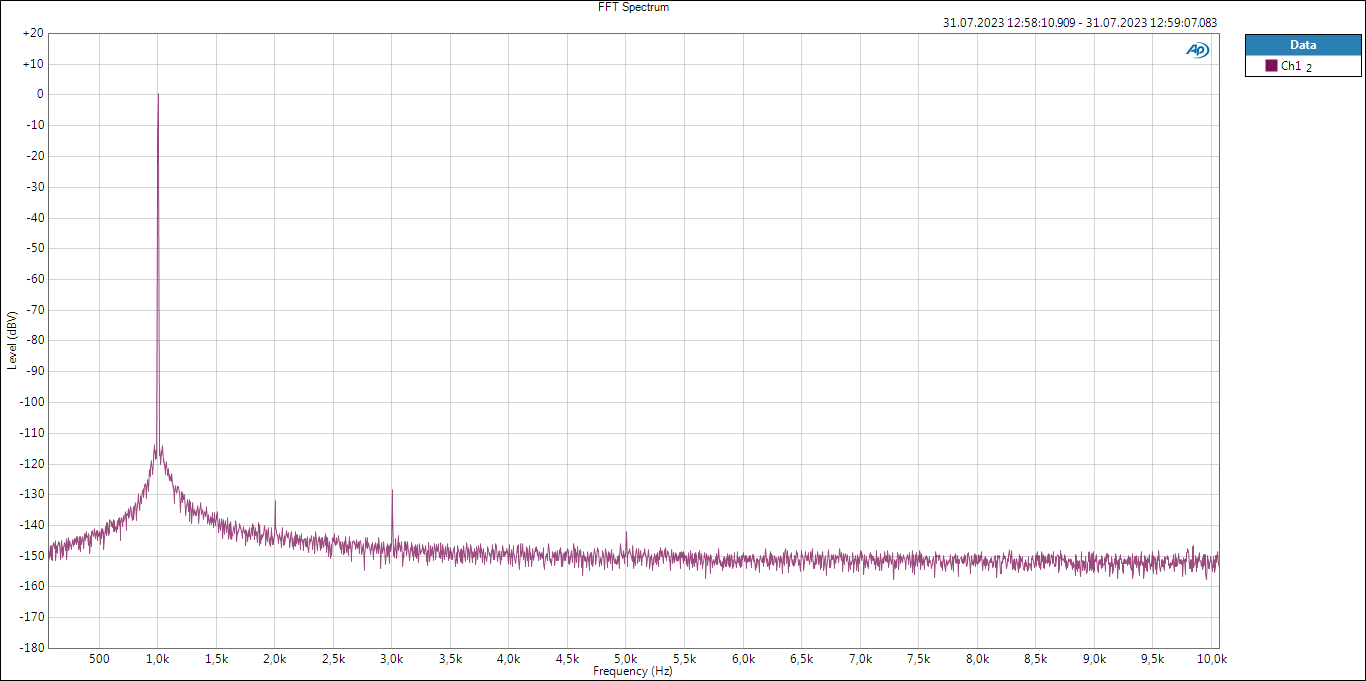Click the 1,0k frequency axis label
The height and width of the screenshot is (681, 1366).
coord(158,659)
